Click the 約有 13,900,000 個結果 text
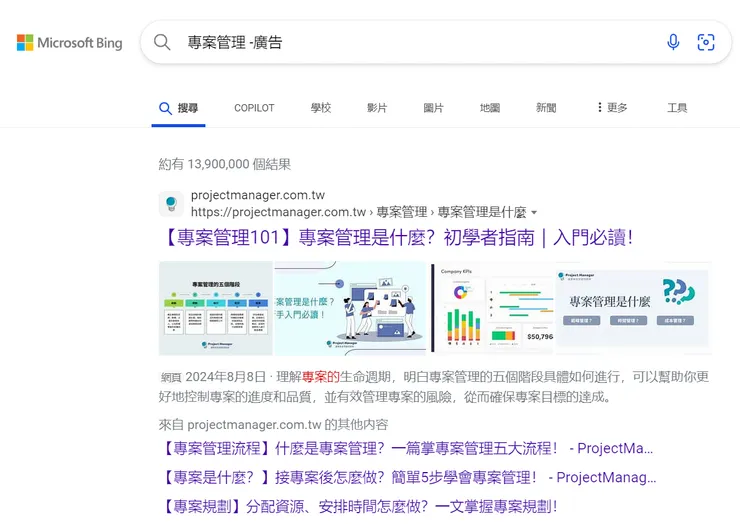Viewport: 740px width, 524px height. coord(225,164)
